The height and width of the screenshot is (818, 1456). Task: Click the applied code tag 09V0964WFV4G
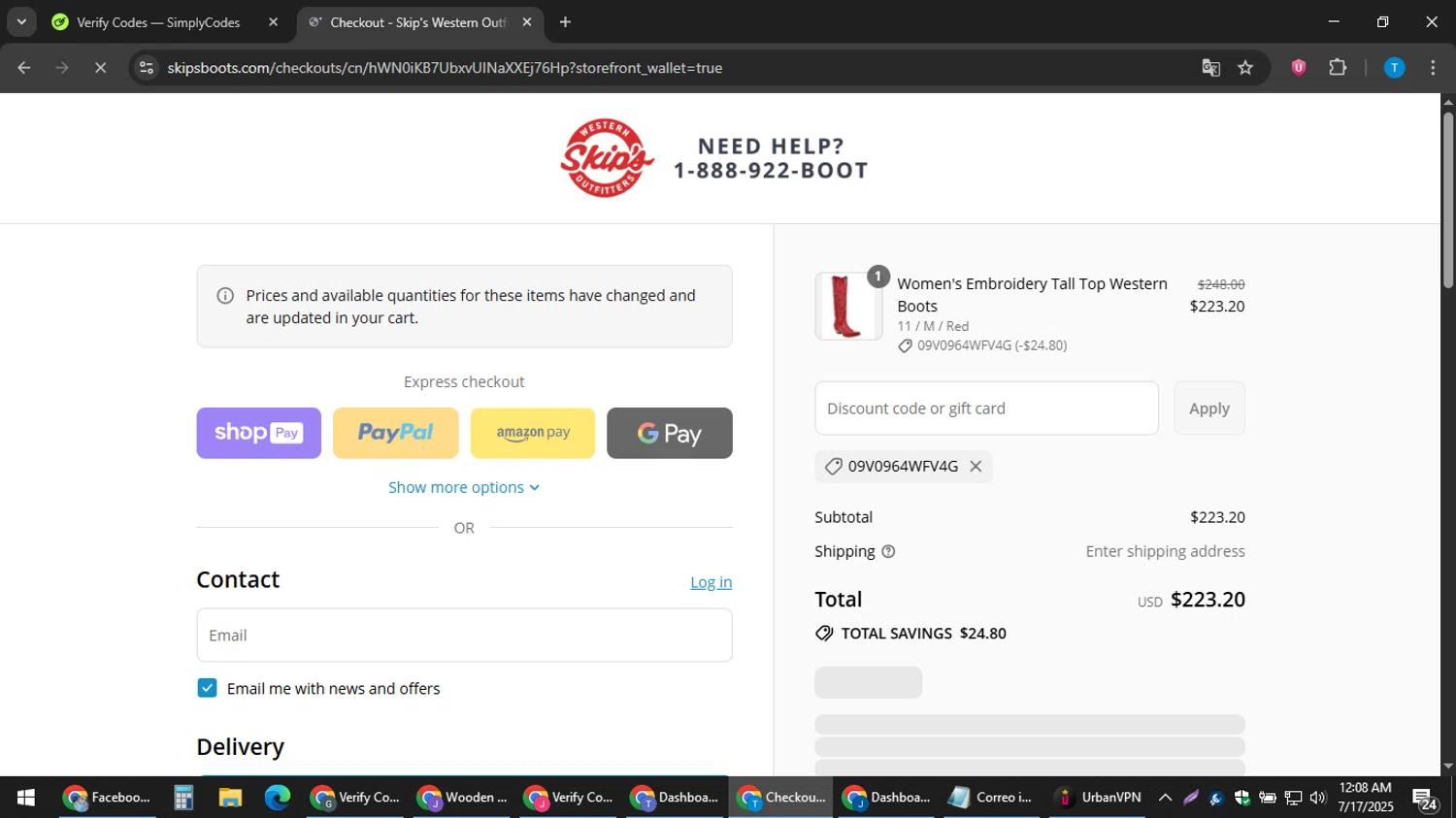903,467
